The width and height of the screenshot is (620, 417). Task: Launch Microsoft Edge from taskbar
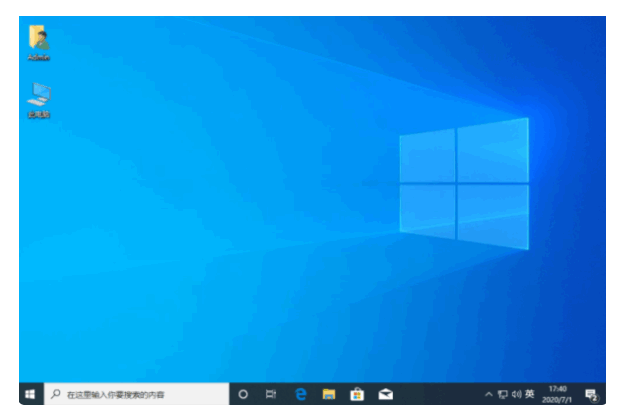tap(301, 394)
